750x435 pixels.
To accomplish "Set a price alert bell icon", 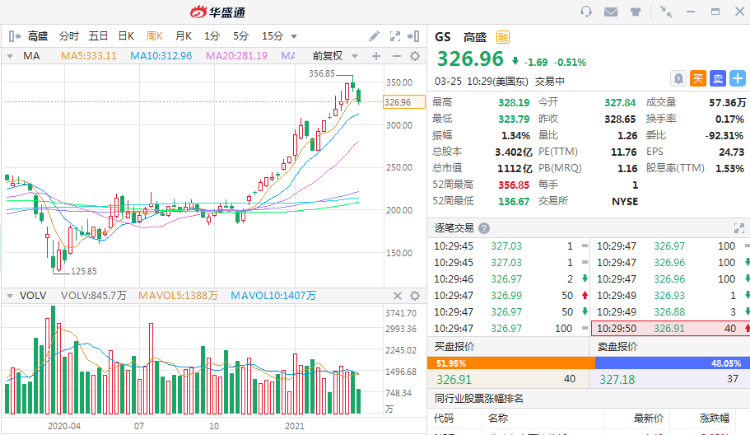I will click(x=678, y=78).
